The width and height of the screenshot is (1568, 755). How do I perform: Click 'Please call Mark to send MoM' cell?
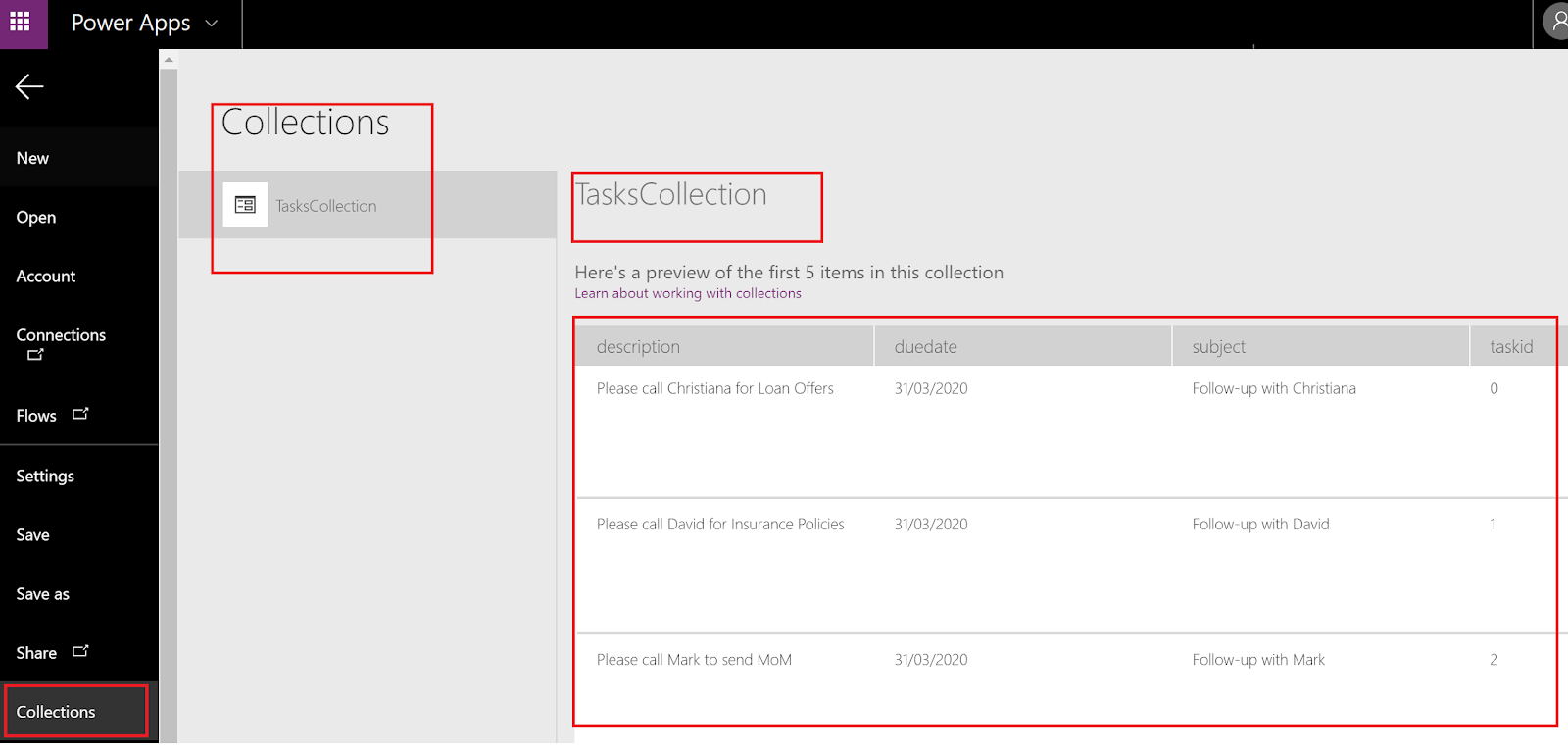[x=694, y=659]
